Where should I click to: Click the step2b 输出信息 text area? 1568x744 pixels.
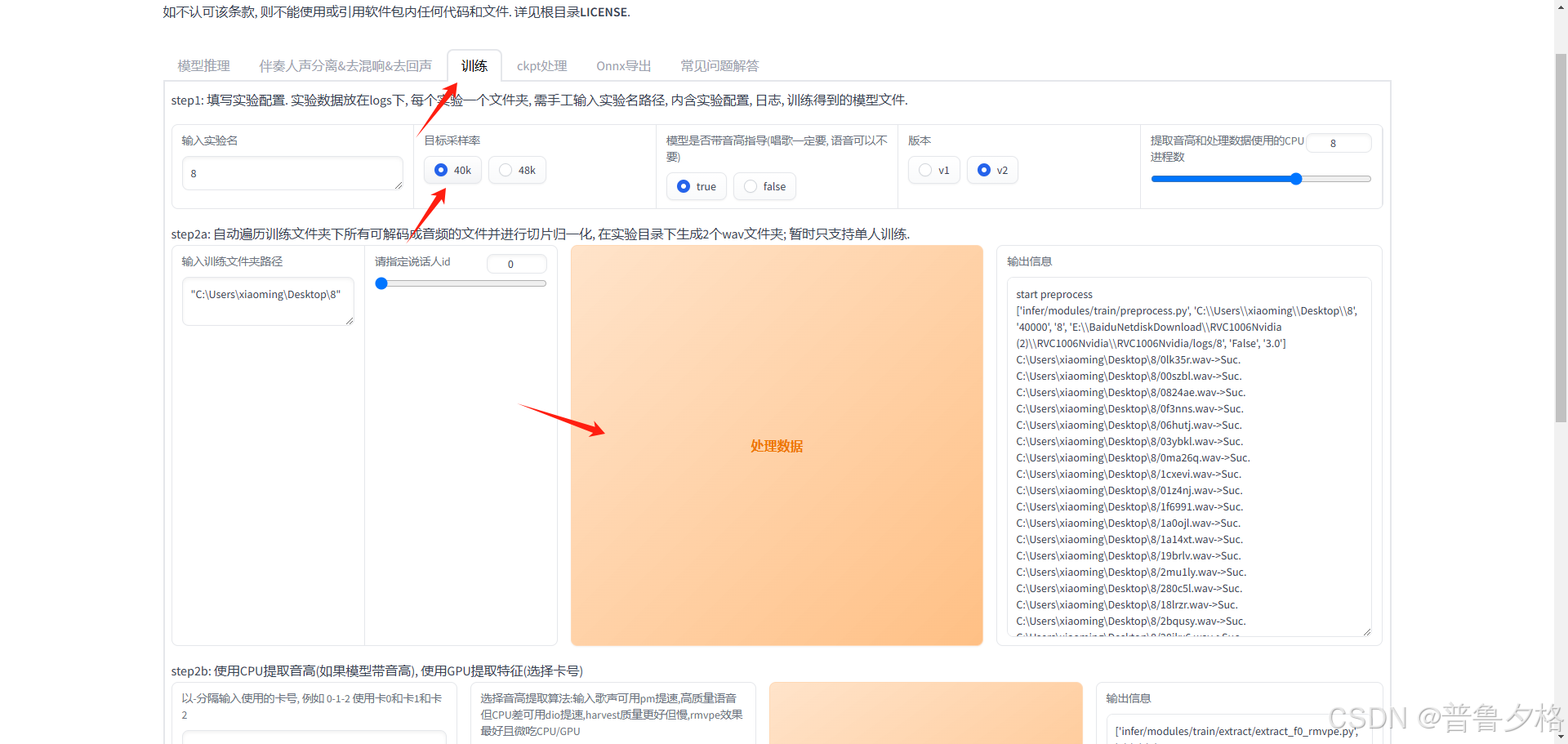click(1238, 730)
